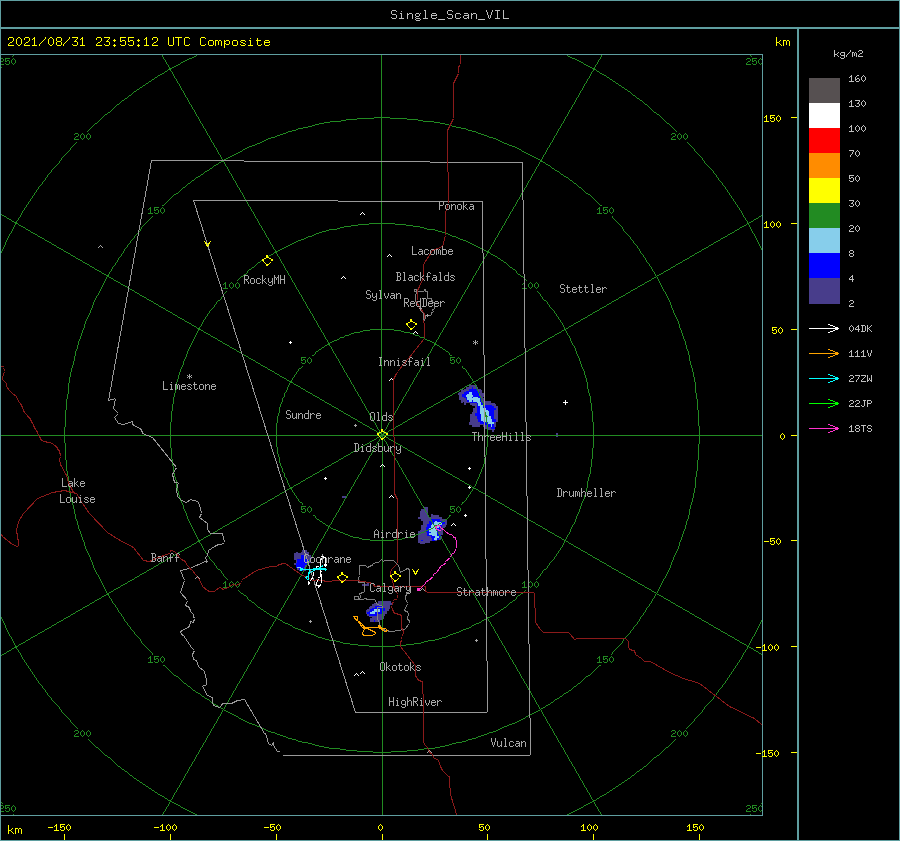Image resolution: width=900 pixels, height=841 pixels.
Task: Click the Sylvan town label
Action: coord(383,295)
